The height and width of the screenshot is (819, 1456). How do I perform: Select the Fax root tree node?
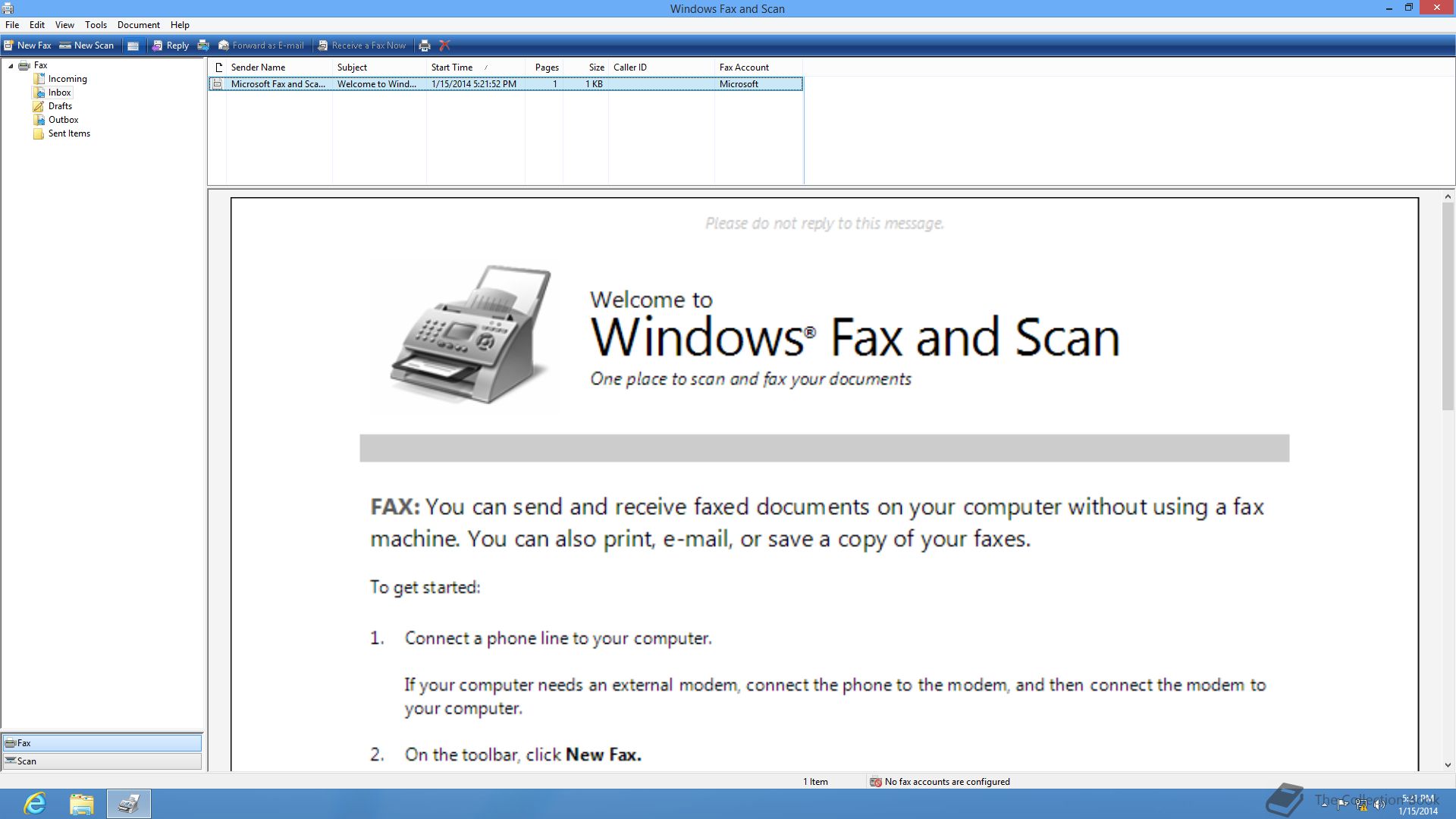(x=41, y=65)
